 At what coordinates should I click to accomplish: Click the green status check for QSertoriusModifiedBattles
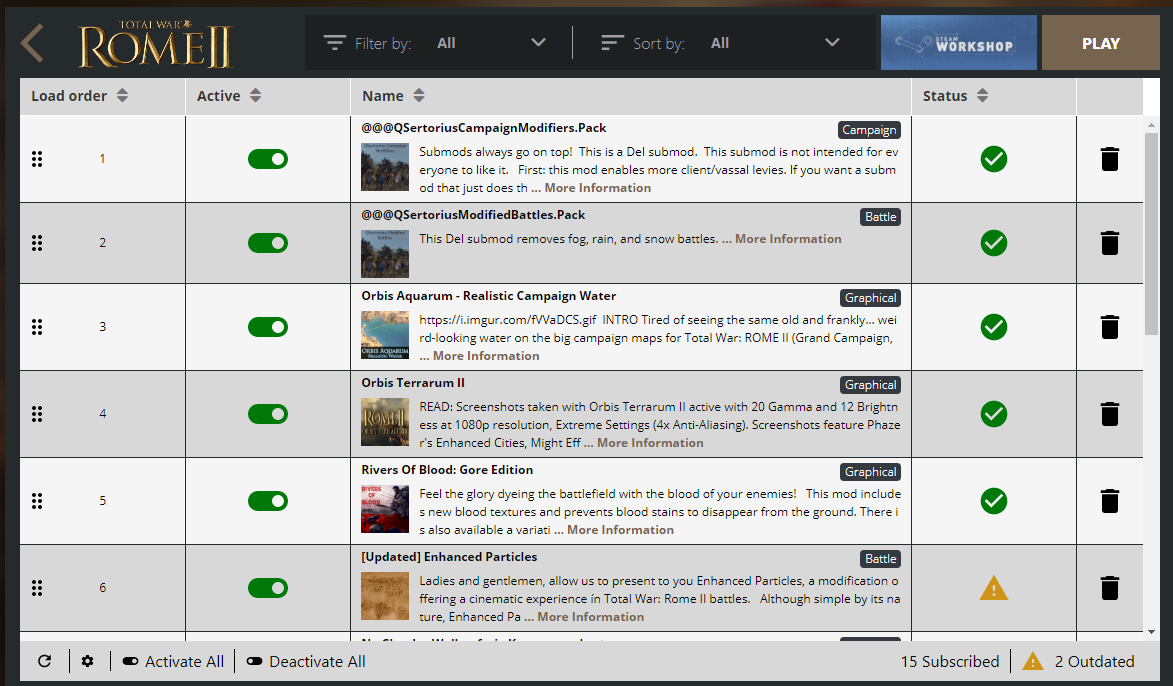point(993,242)
